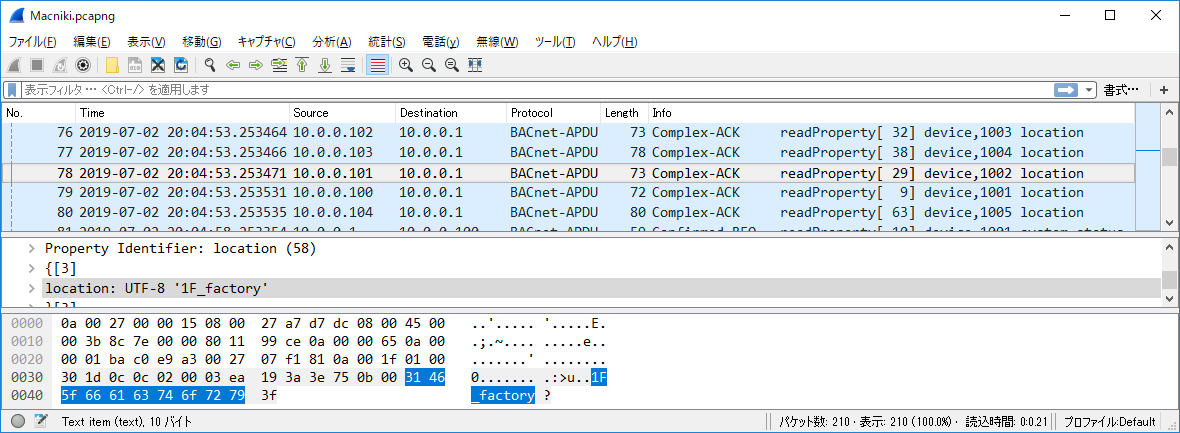Open the display filter history dropdown

click(x=1089, y=90)
